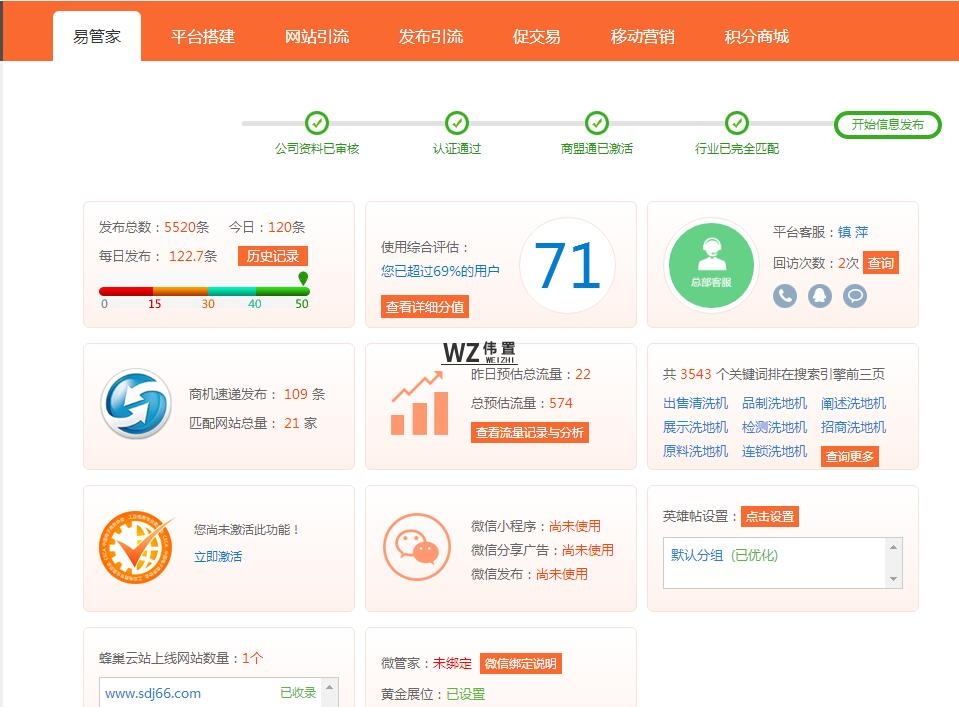Click 查看流量记录与分析 button
959x707 pixels.
click(x=530, y=433)
